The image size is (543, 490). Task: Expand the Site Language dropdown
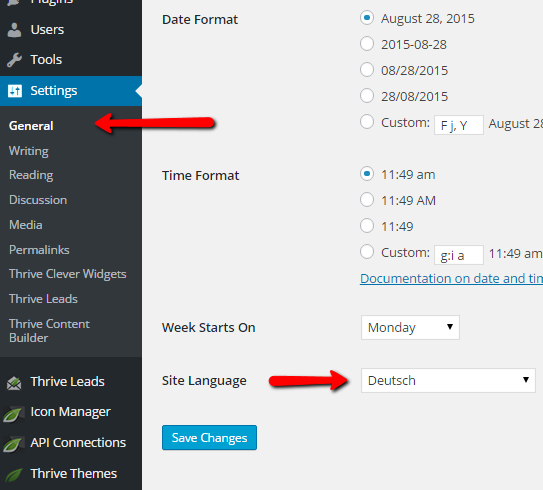click(448, 380)
